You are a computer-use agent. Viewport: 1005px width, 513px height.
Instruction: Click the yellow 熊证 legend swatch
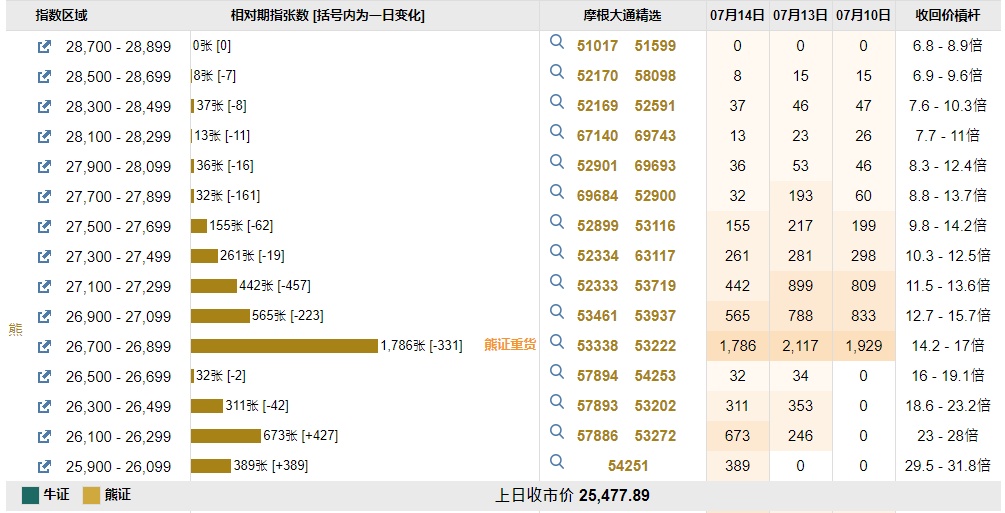92,496
